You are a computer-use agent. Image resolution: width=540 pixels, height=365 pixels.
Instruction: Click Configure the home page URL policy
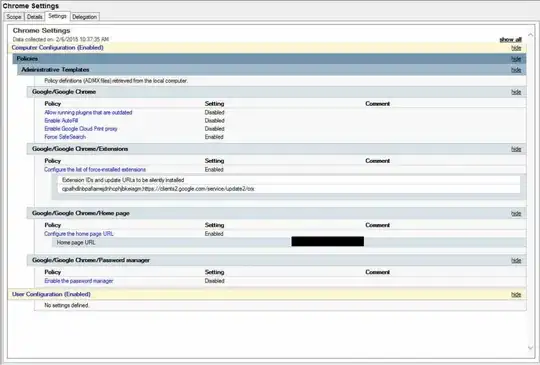click(79, 234)
